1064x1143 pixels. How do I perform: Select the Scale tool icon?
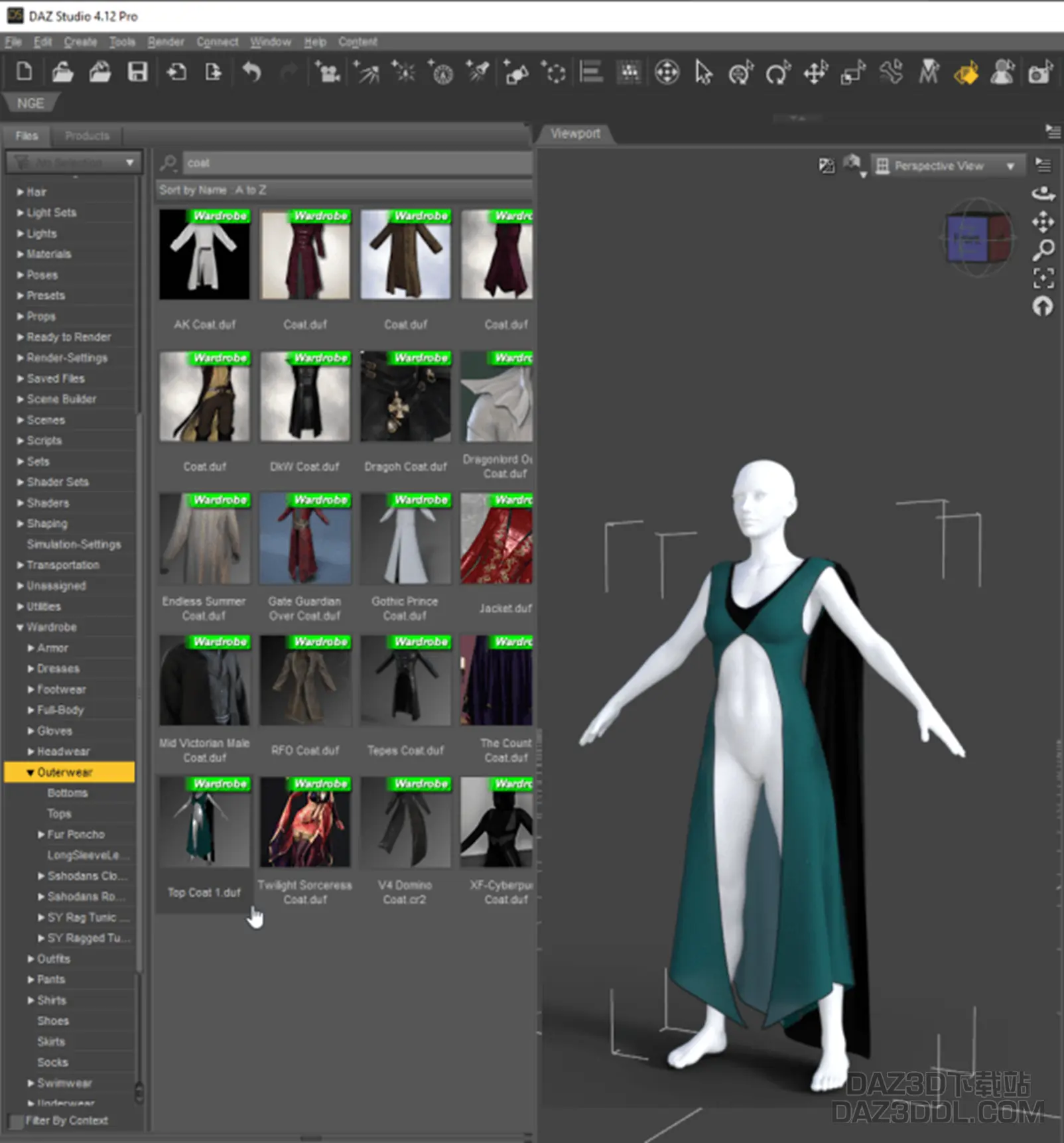853,72
